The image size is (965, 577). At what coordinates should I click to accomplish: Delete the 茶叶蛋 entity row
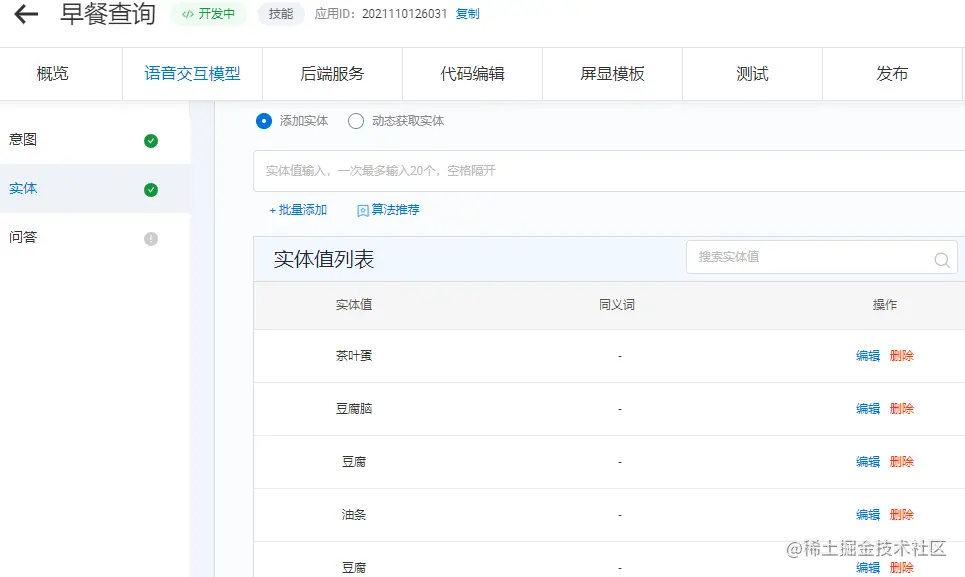coord(902,356)
